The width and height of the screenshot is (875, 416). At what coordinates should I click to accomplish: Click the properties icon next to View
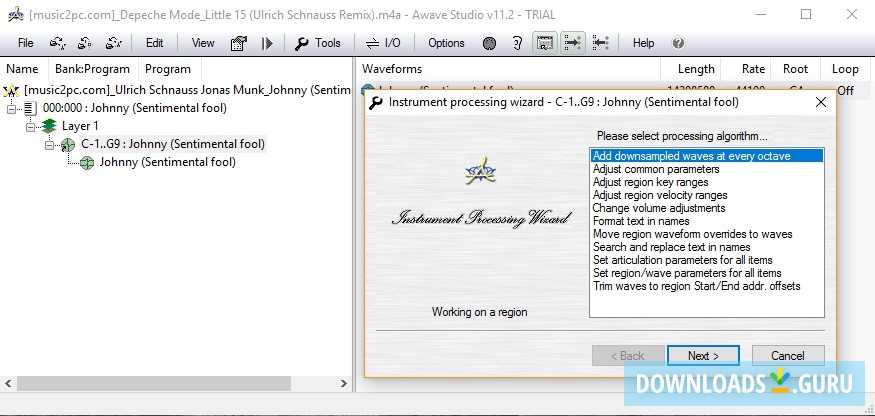click(x=239, y=43)
